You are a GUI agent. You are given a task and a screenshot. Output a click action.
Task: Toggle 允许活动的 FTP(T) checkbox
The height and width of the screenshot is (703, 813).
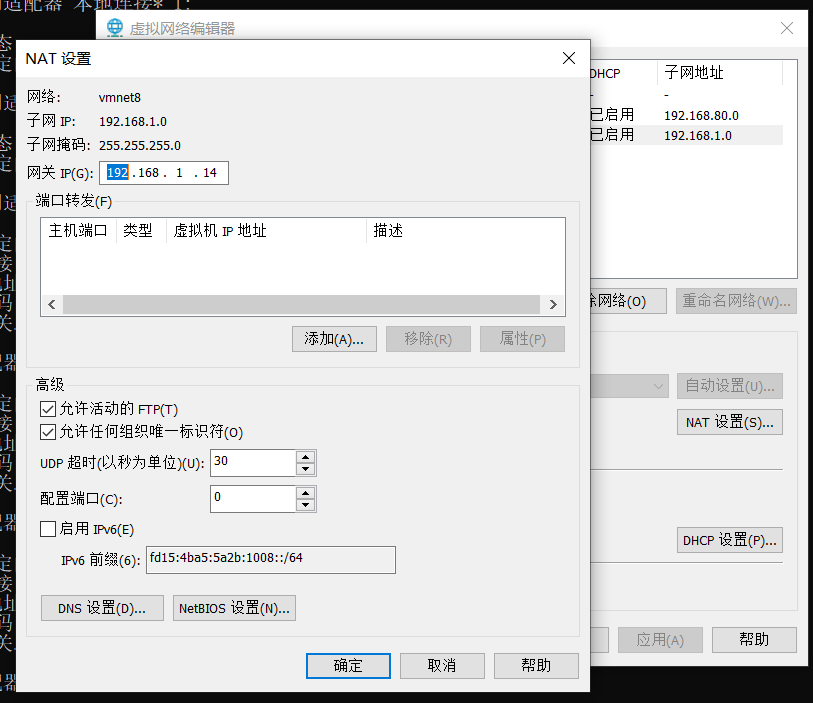point(48,409)
